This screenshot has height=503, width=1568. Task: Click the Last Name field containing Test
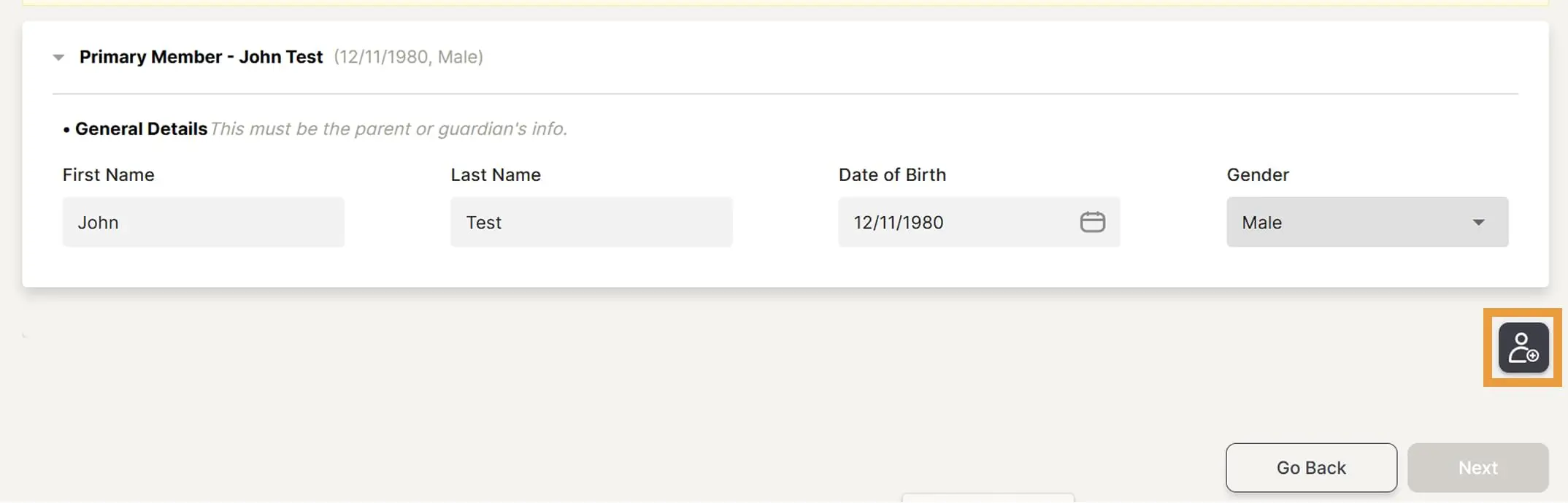591,222
